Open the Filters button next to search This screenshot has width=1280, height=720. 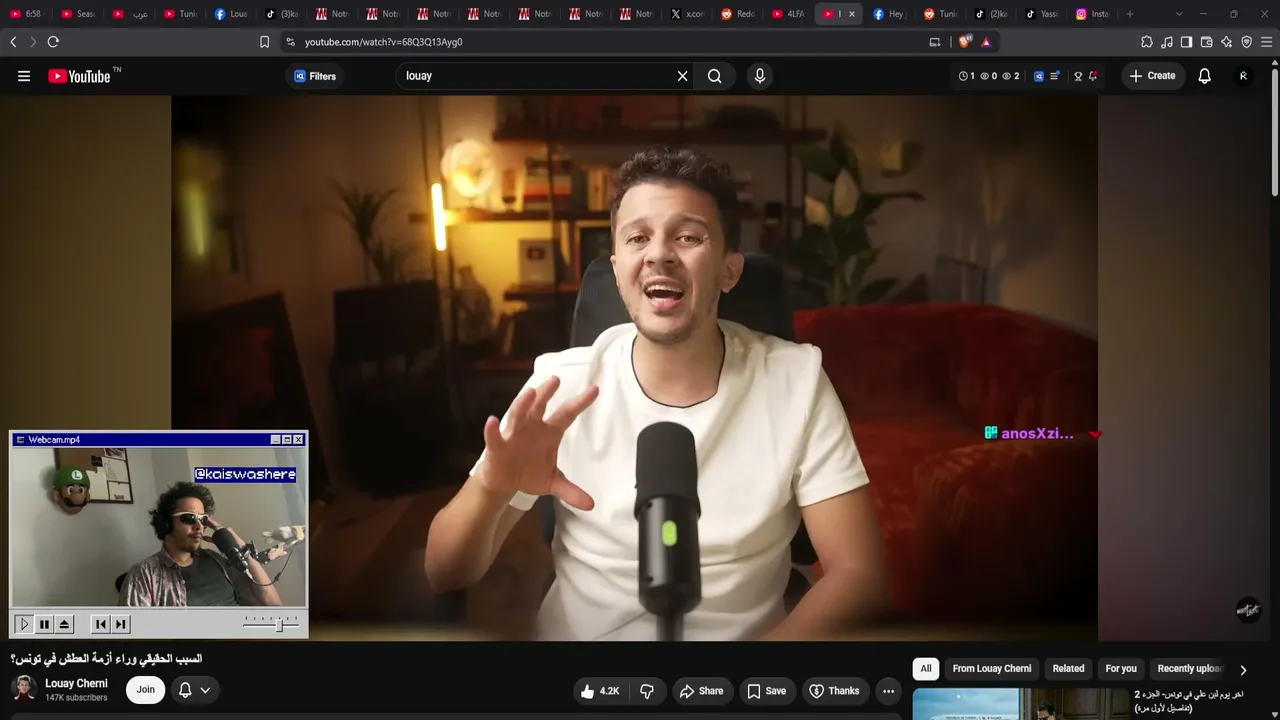coord(315,76)
